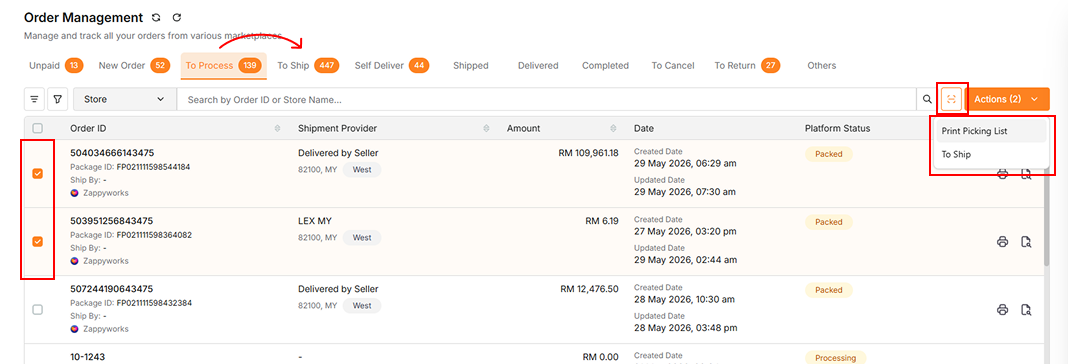Click the Packed status of order 504034666143475
1068x364 pixels.
[828, 154]
